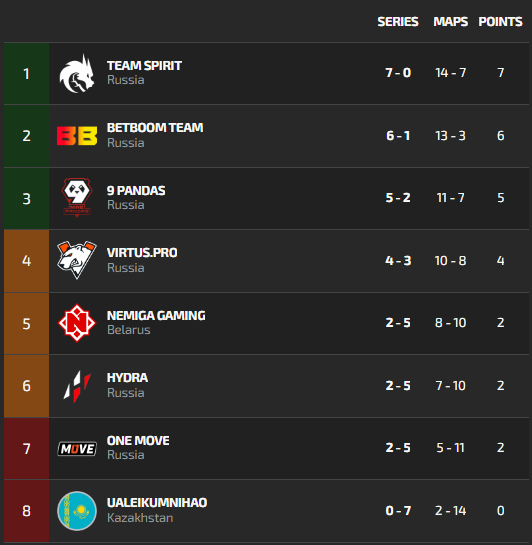This screenshot has width=532, height=545.
Task: Click the red rank 8 position cell
Action: (x=26, y=511)
